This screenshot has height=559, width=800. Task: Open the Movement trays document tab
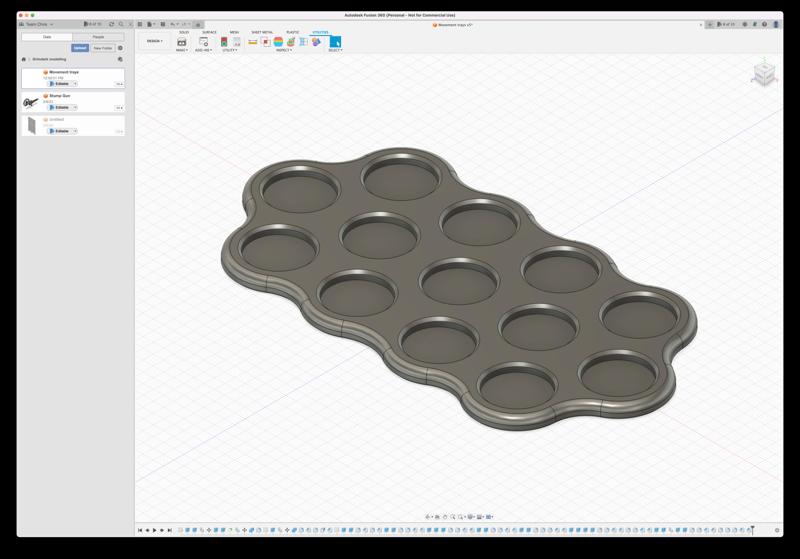tap(453, 24)
